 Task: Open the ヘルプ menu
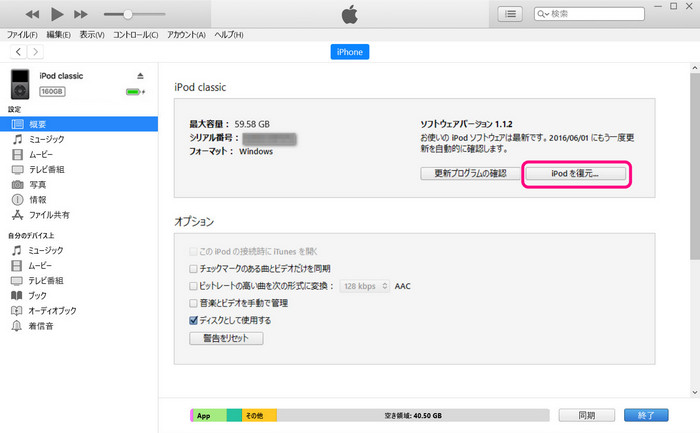click(x=229, y=35)
